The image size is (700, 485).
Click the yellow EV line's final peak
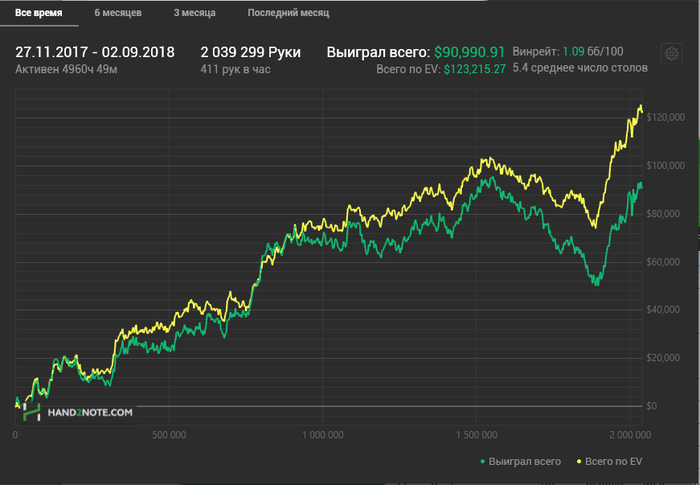pos(641,106)
